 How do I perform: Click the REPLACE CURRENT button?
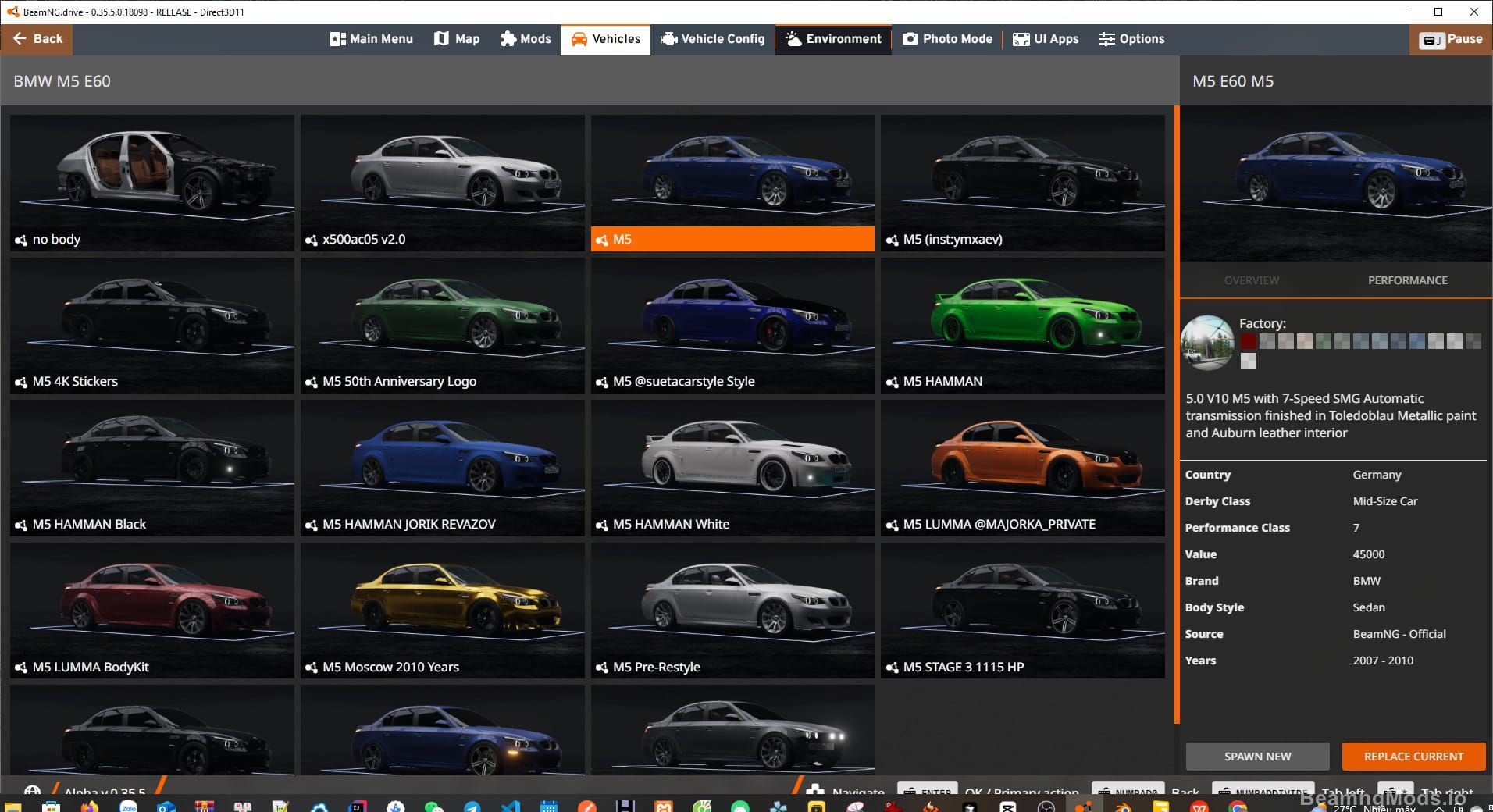(x=1413, y=757)
